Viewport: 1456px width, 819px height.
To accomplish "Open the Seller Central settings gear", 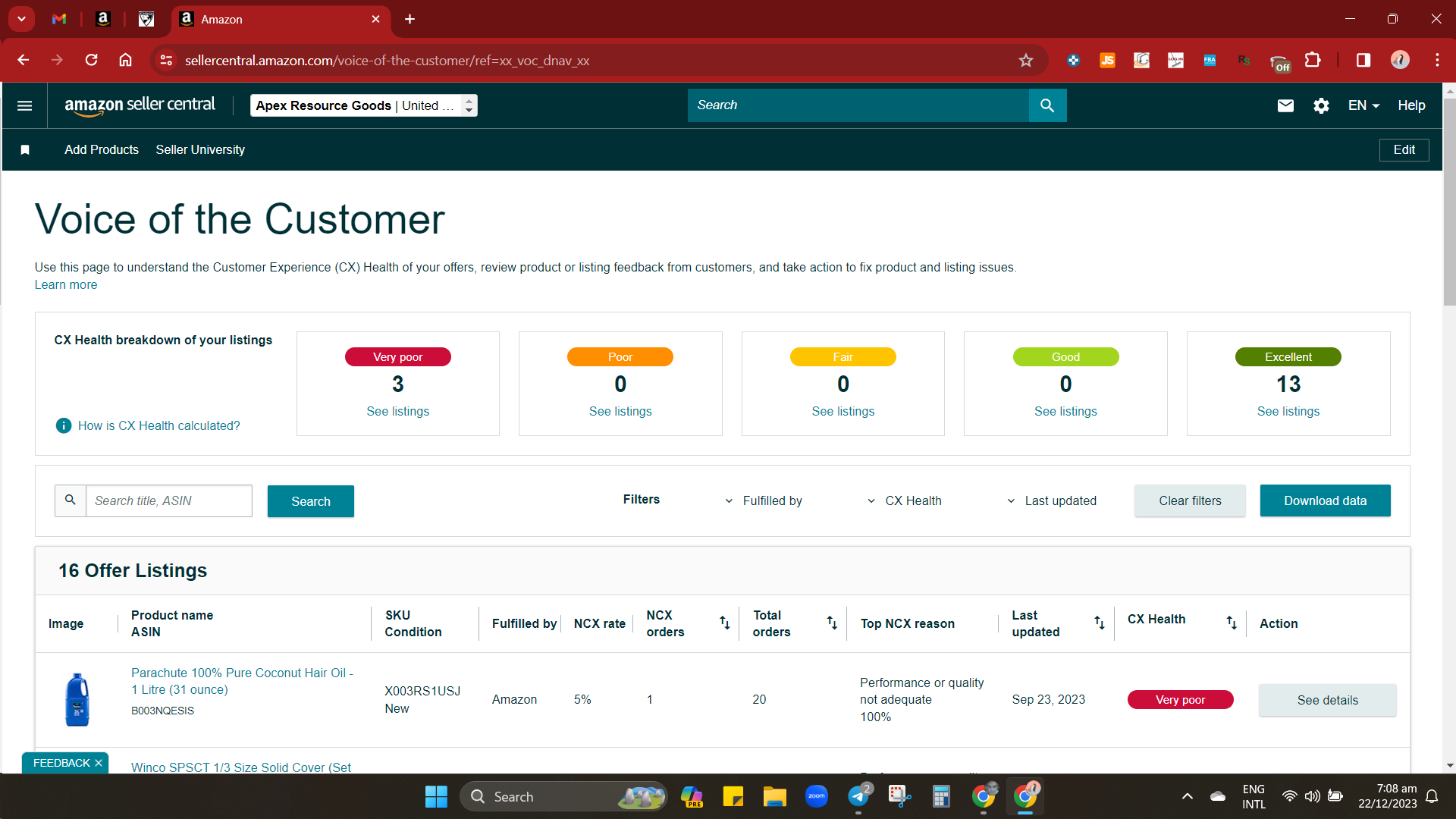I will 1321,105.
